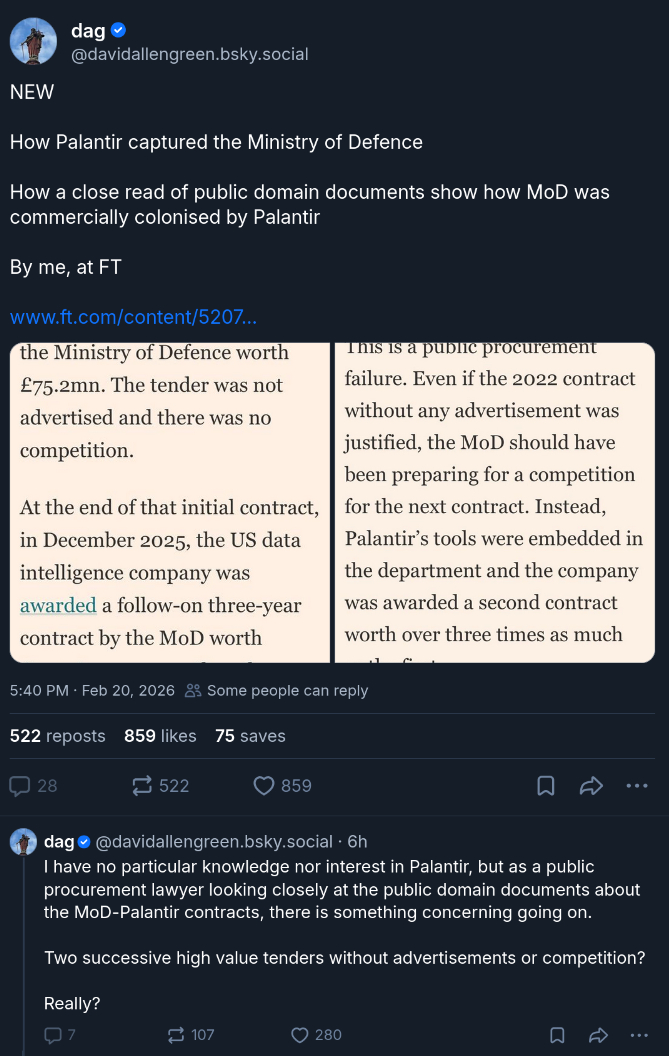This screenshot has width=669, height=1056.
Task: Open the reply post's three-dot menu
Action: (639, 1035)
